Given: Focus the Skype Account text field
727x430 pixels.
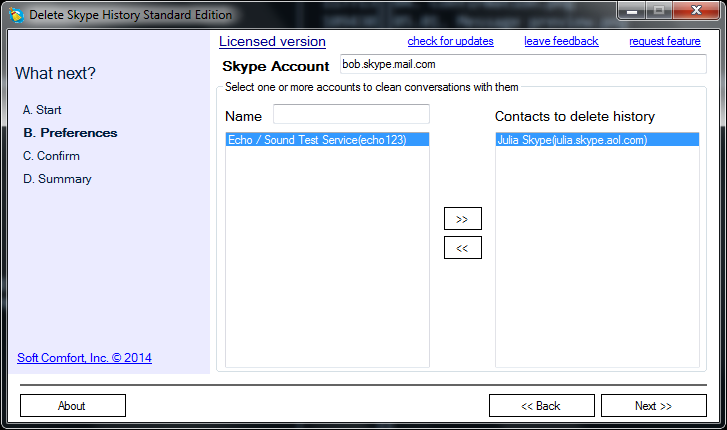Looking at the screenshot, I should [522, 64].
